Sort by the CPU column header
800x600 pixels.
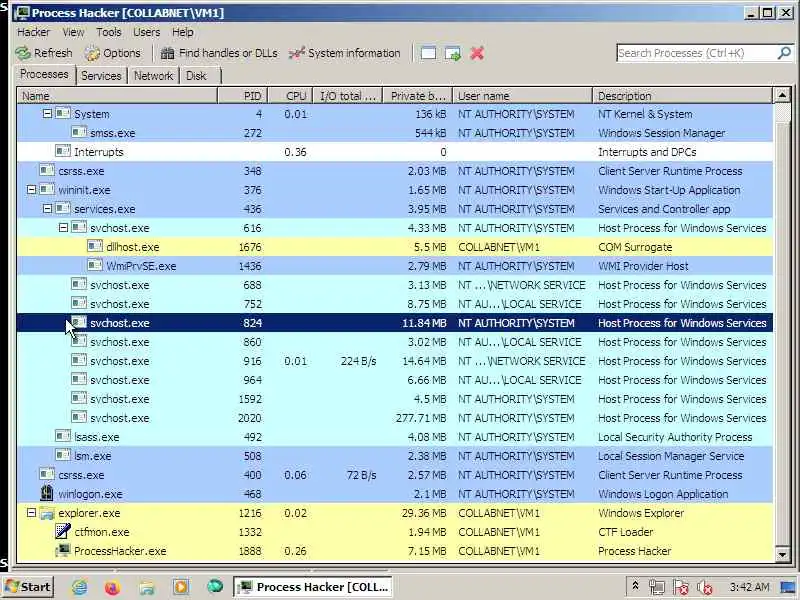[x=290, y=95]
